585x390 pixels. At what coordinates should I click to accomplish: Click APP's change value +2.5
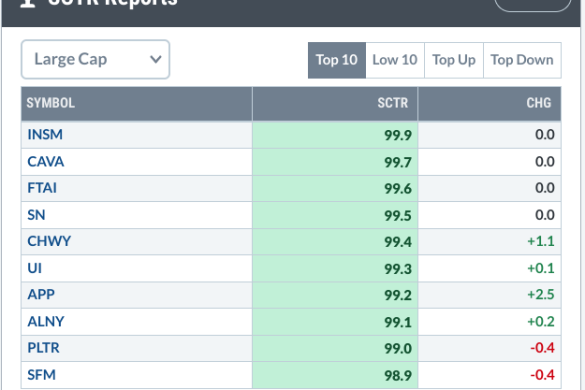[x=541, y=295]
